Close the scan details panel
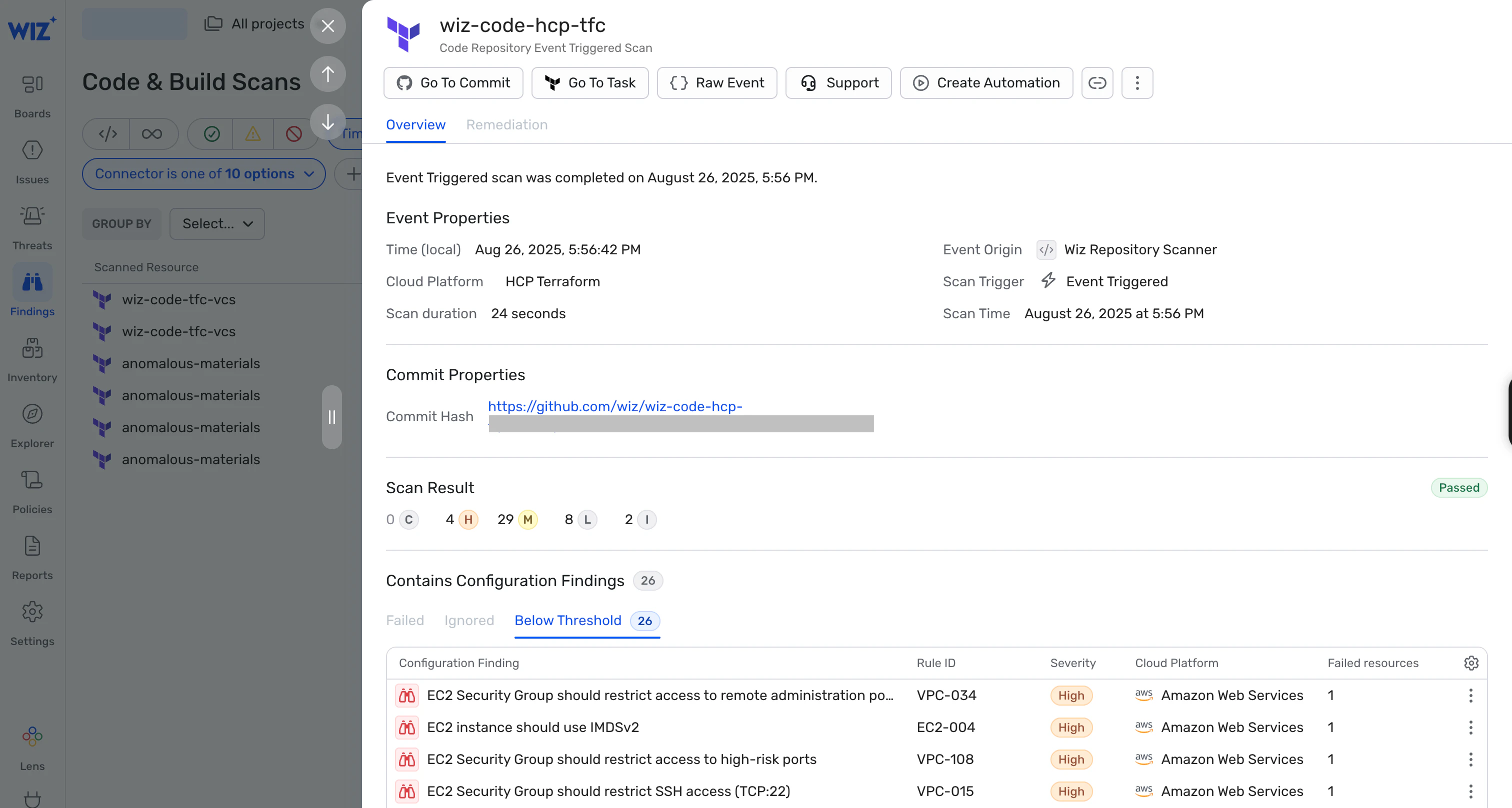Screen dimensions: 1512x808 (x=327, y=26)
